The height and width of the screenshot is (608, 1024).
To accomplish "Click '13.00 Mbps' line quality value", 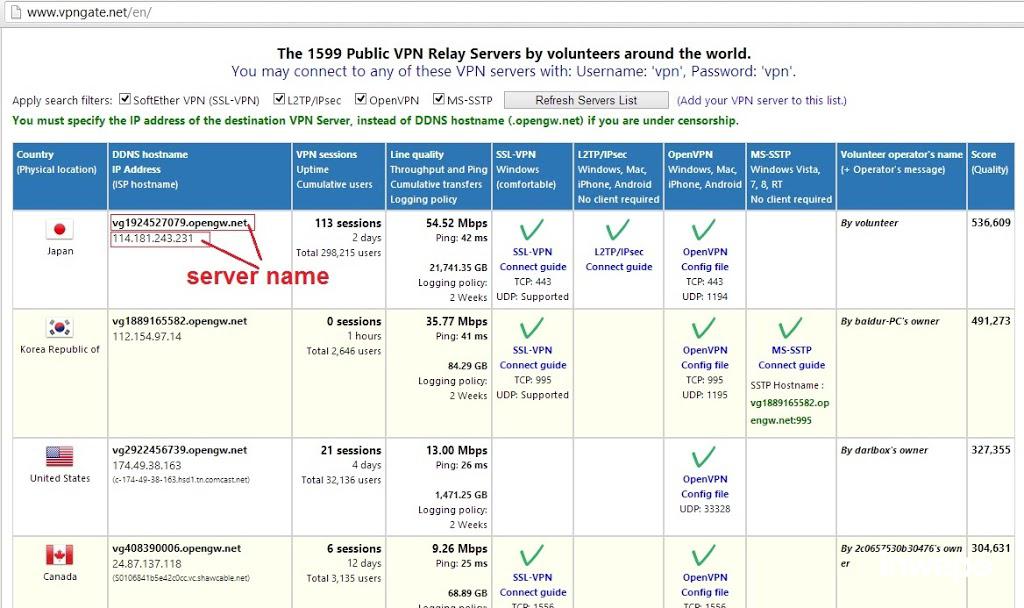I will pos(456,451).
